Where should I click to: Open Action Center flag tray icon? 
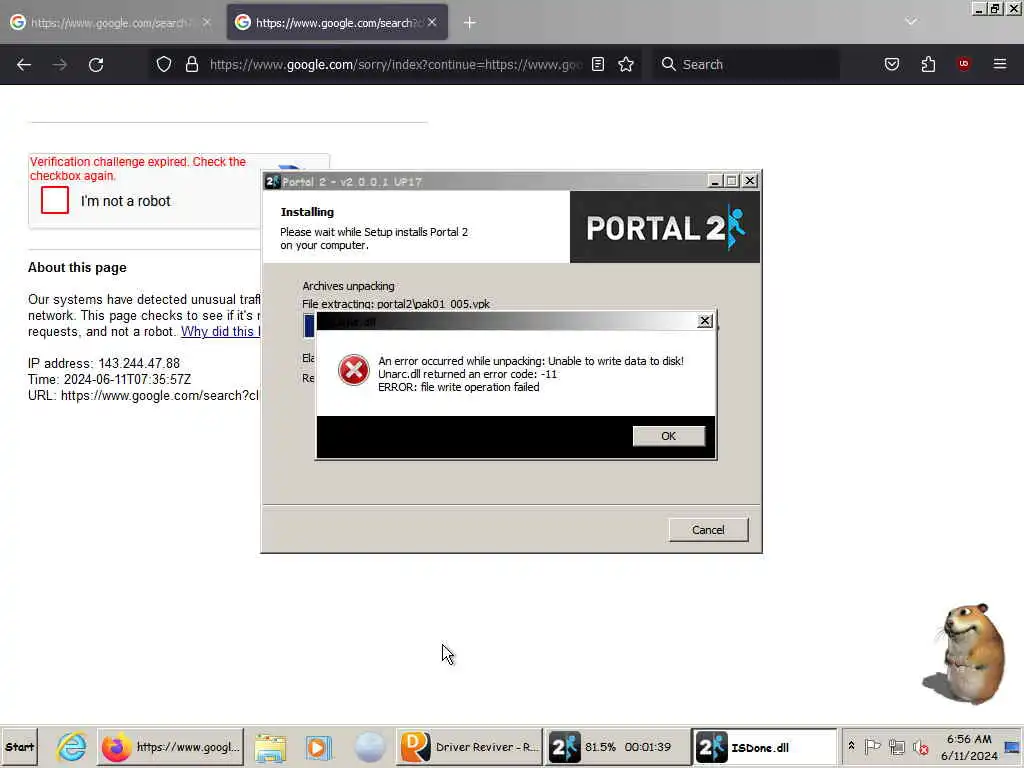[872, 746]
